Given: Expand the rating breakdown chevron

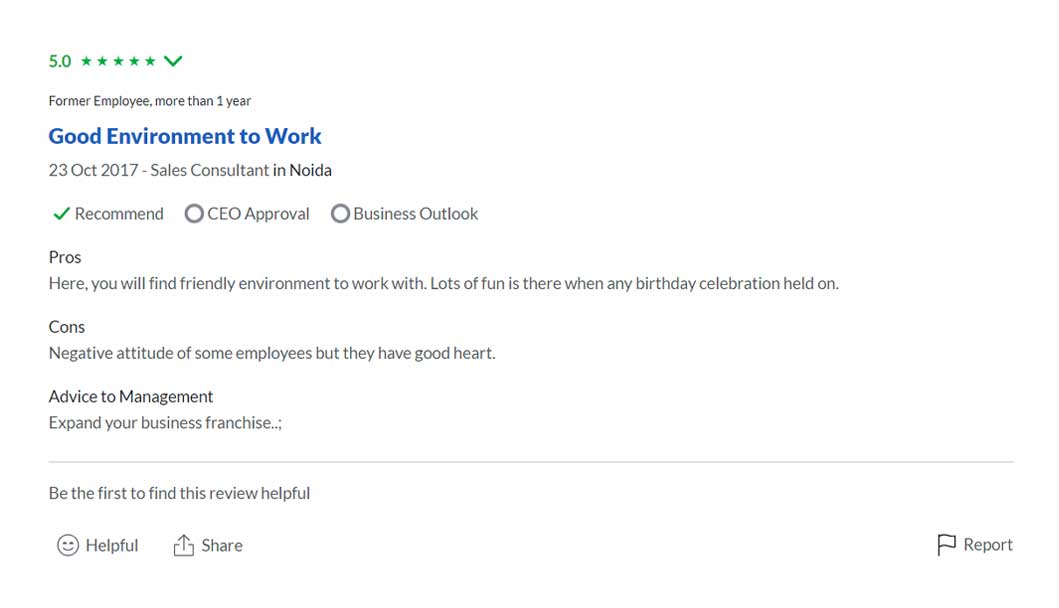Looking at the screenshot, I should click(x=173, y=61).
